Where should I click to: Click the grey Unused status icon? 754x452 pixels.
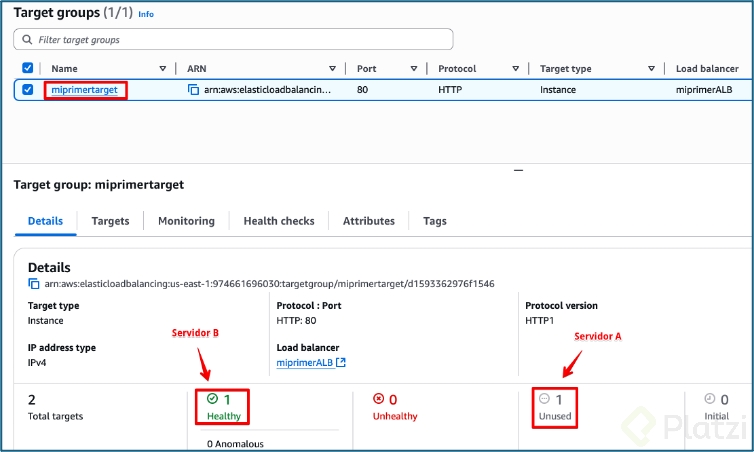544,399
